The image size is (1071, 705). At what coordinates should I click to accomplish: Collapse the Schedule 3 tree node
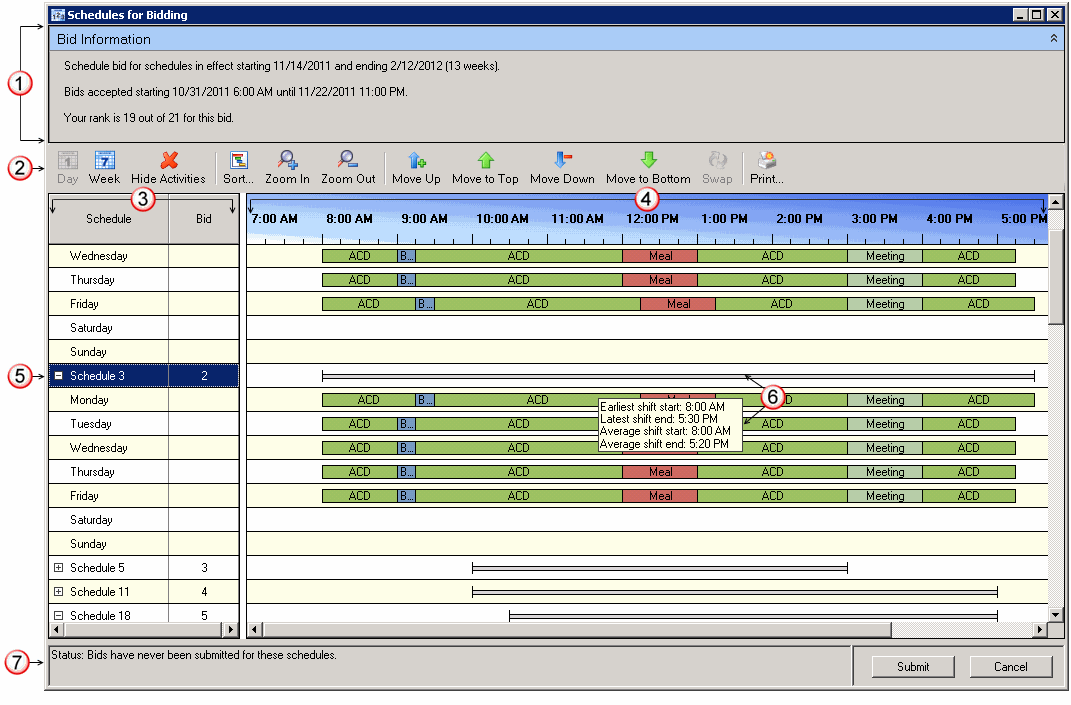click(59, 376)
